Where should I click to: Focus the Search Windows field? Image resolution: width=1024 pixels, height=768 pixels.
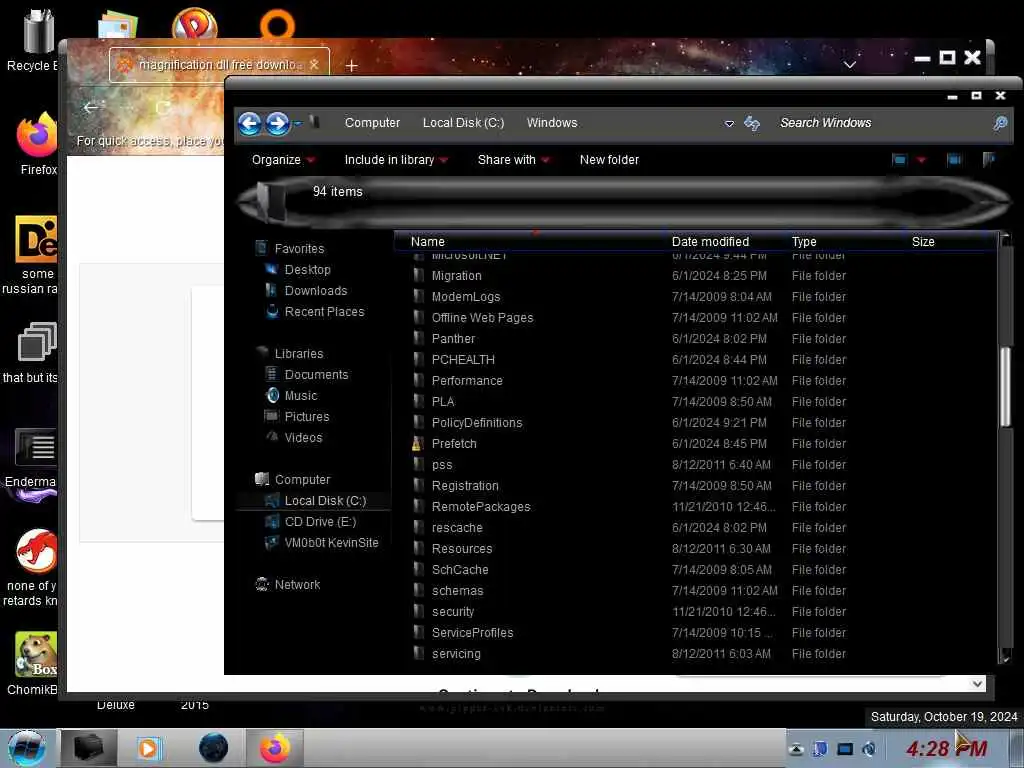[882, 123]
